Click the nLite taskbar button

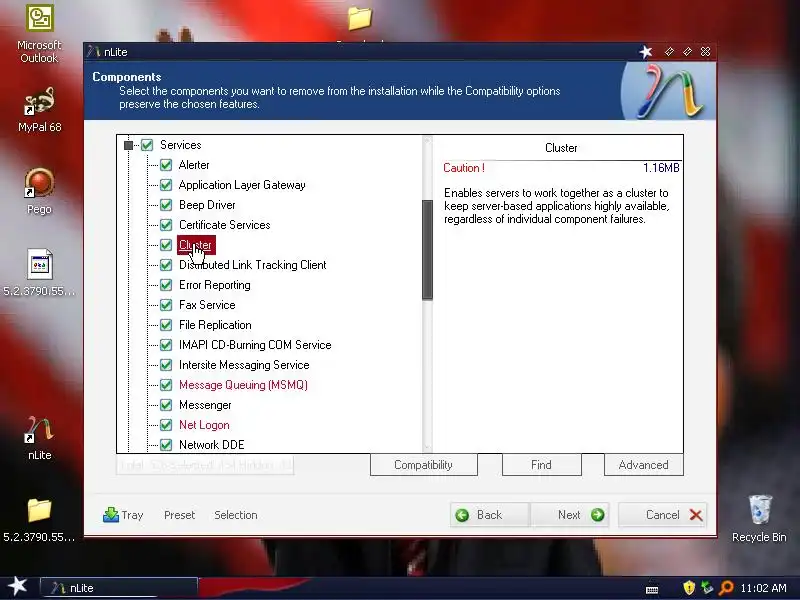118,588
